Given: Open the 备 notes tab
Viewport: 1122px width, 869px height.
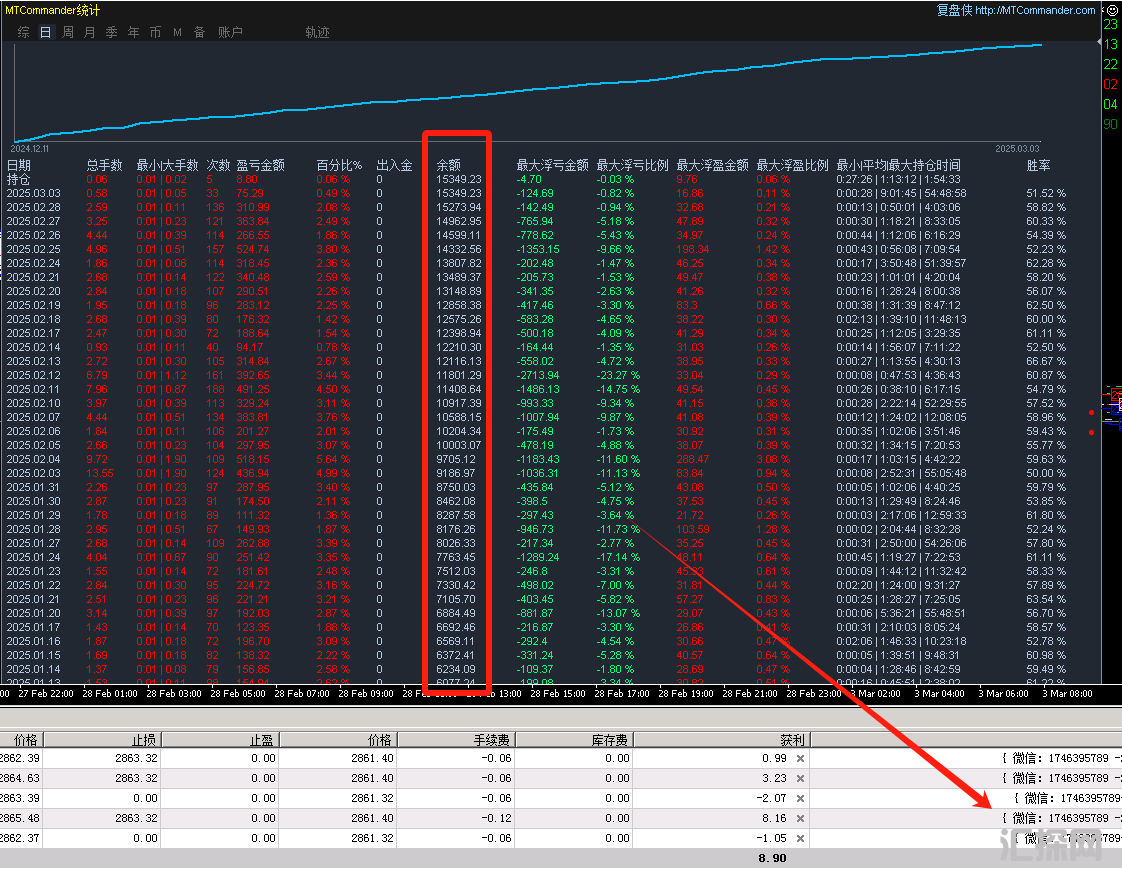Looking at the screenshot, I should (x=200, y=32).
